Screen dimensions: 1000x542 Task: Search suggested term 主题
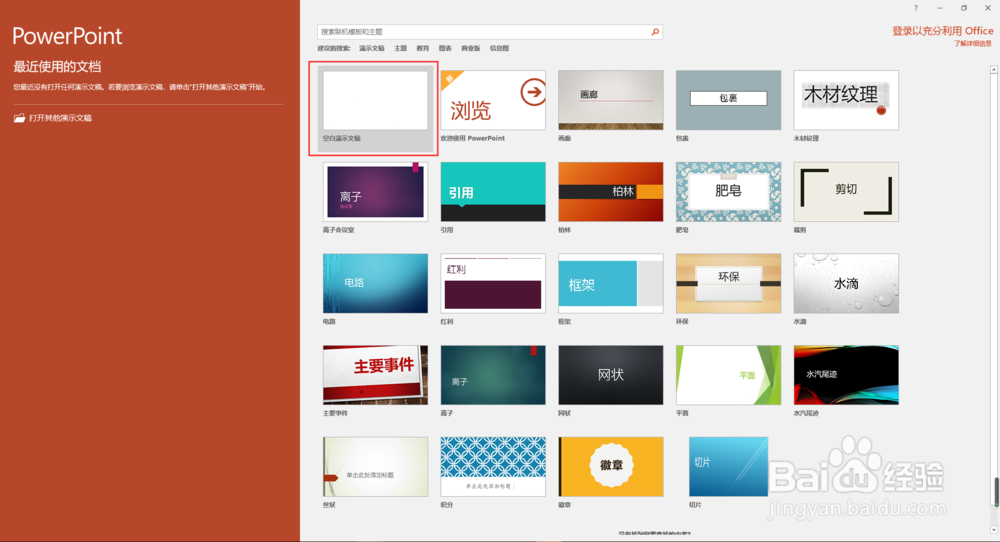tap(401, 48)
